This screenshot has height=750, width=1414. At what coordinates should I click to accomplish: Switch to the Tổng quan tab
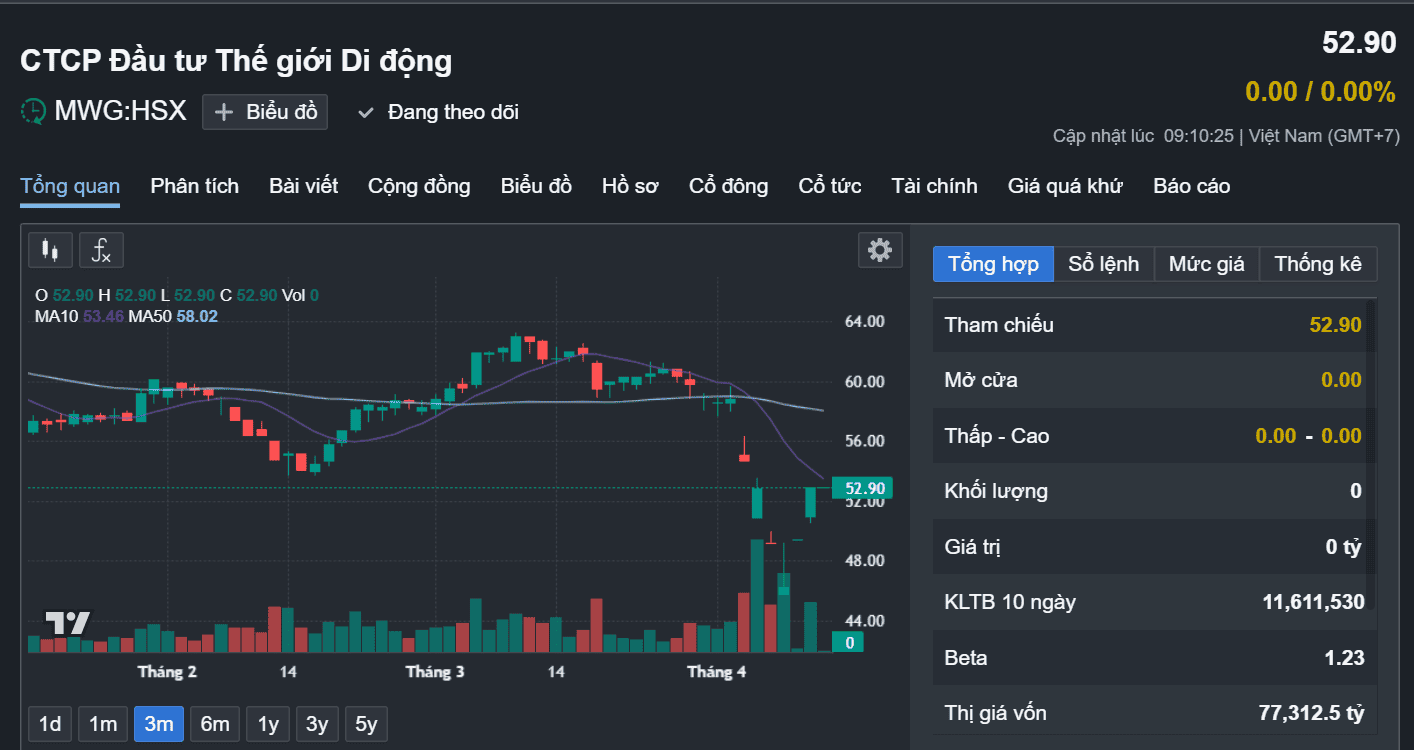[x=70, y=186]
